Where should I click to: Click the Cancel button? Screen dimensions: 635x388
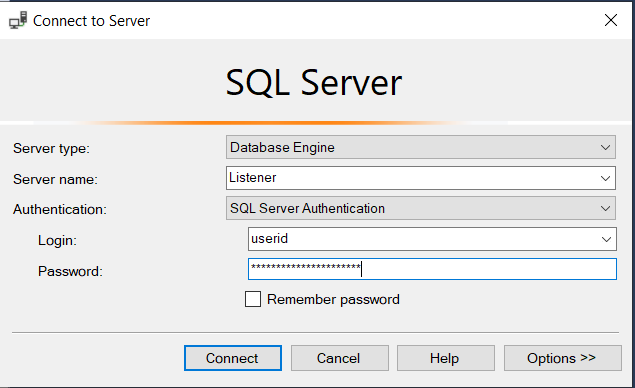coord(340,358)
